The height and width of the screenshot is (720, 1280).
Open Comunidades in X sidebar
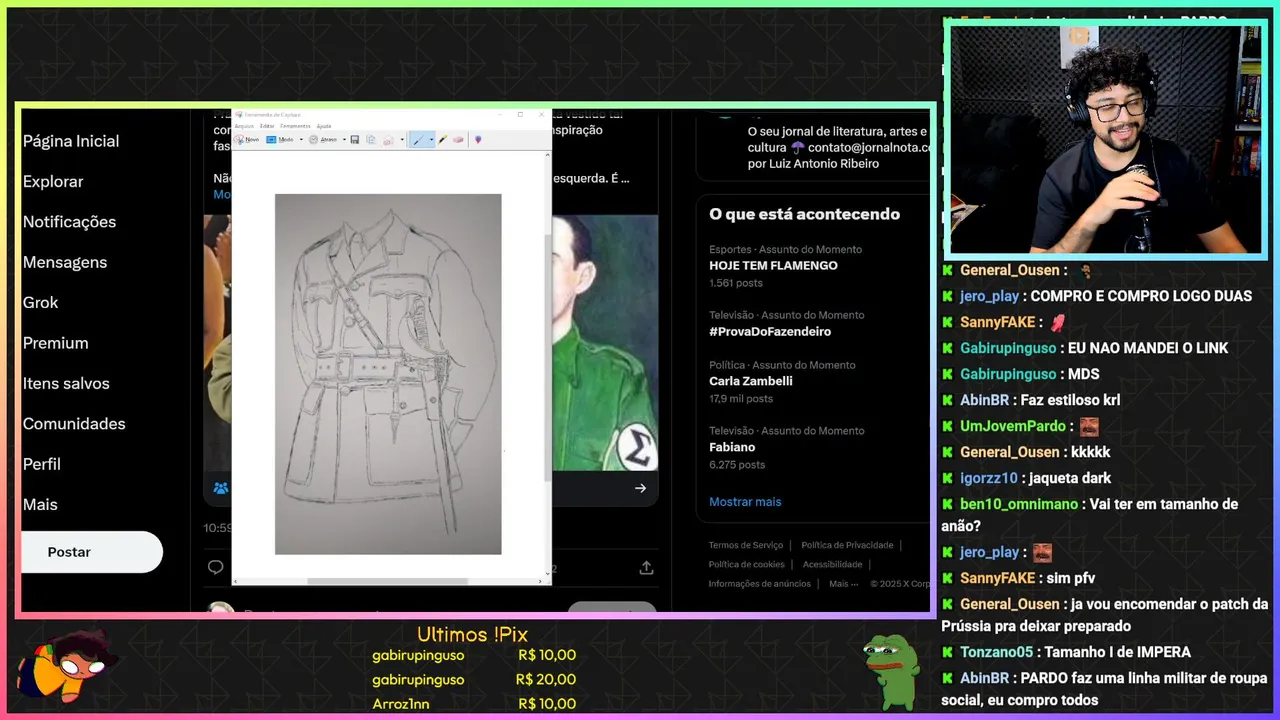click(74, 424)
